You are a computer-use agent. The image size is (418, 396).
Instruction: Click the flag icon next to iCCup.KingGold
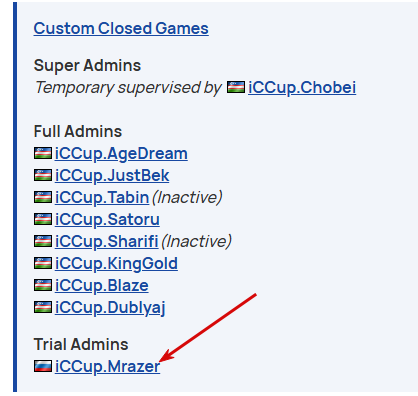coord(43,263)
